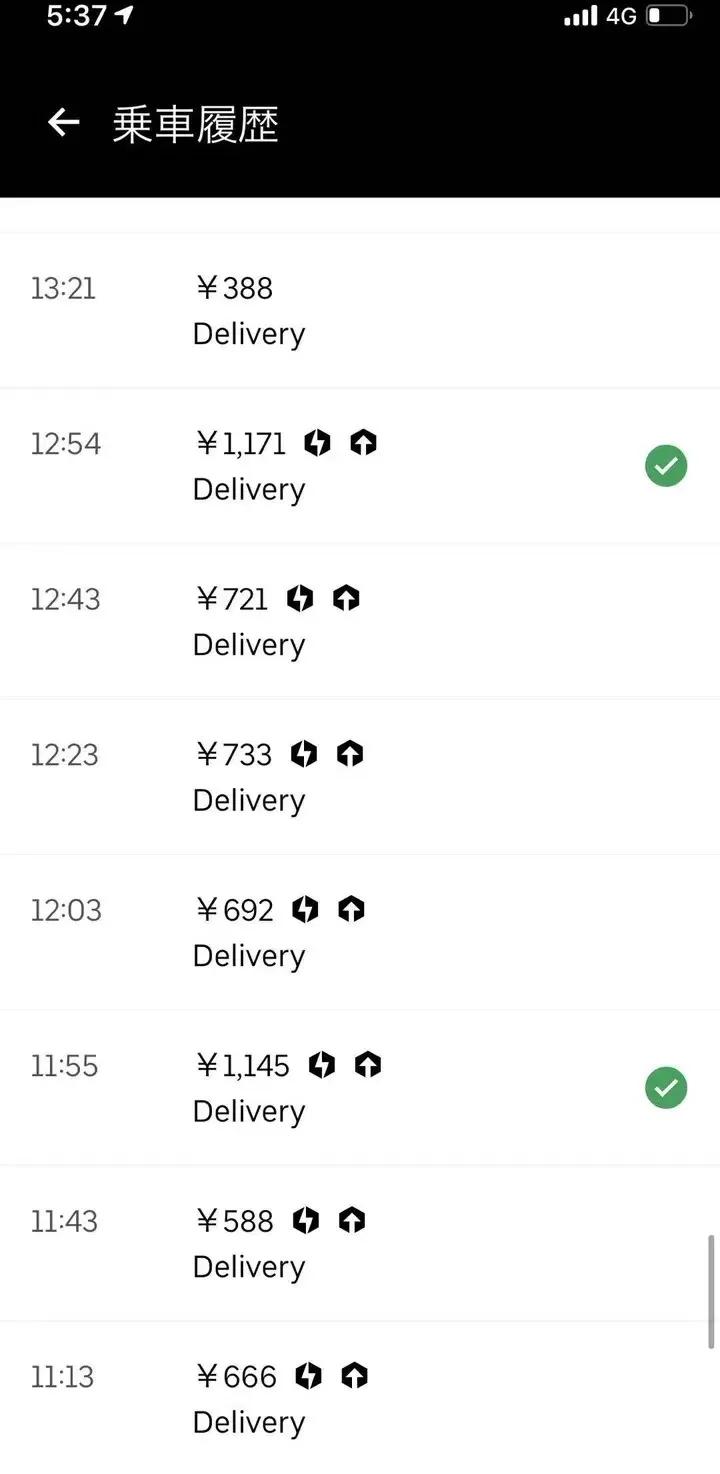The height and width of the screenshot is (1474, 720).
Task: Click surge arrow icon on ¥1,145 trip
Action: coord(367,1065)
